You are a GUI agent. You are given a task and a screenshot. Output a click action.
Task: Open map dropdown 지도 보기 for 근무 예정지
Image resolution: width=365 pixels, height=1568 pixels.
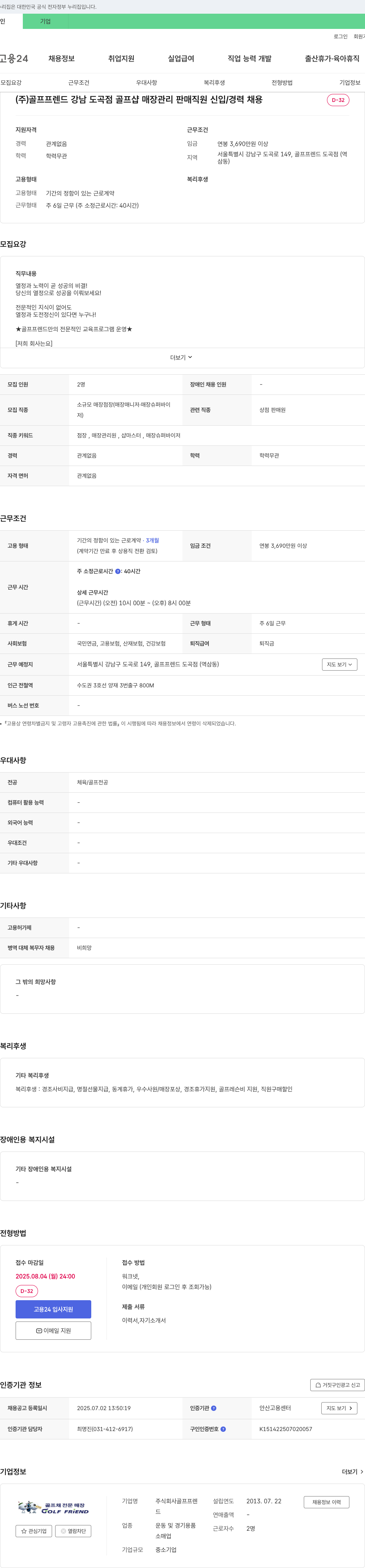click(340, 664)
